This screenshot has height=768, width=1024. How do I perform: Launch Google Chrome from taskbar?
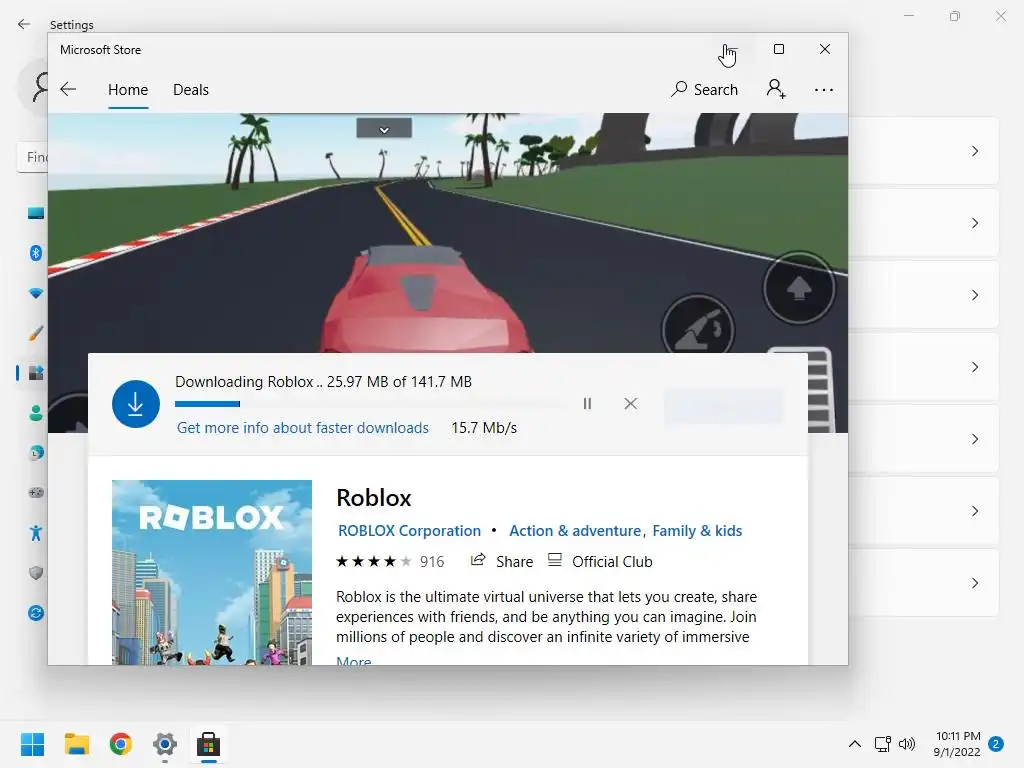coord(121,744)
